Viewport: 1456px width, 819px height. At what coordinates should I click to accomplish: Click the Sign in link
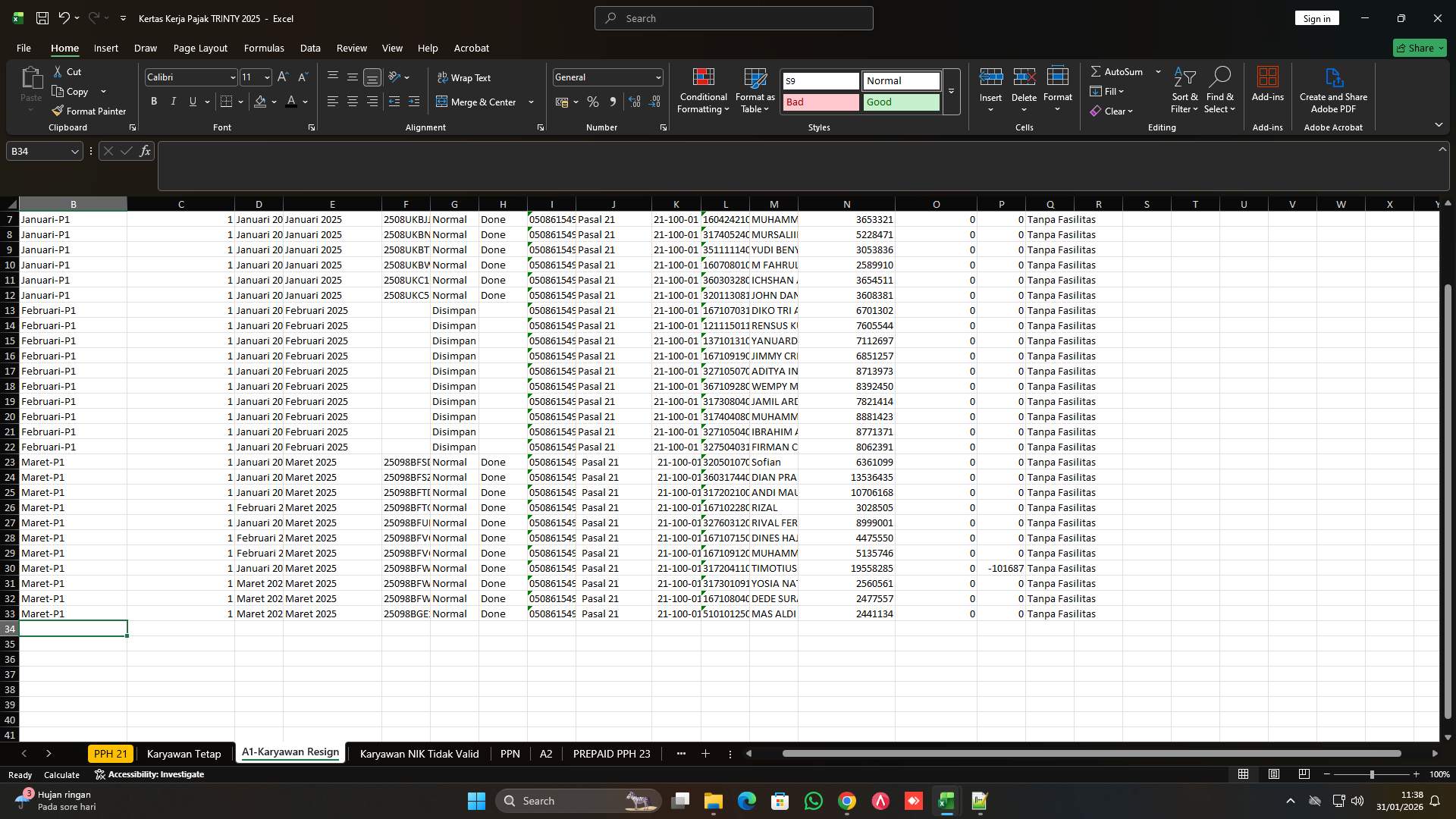[1316, 17]
